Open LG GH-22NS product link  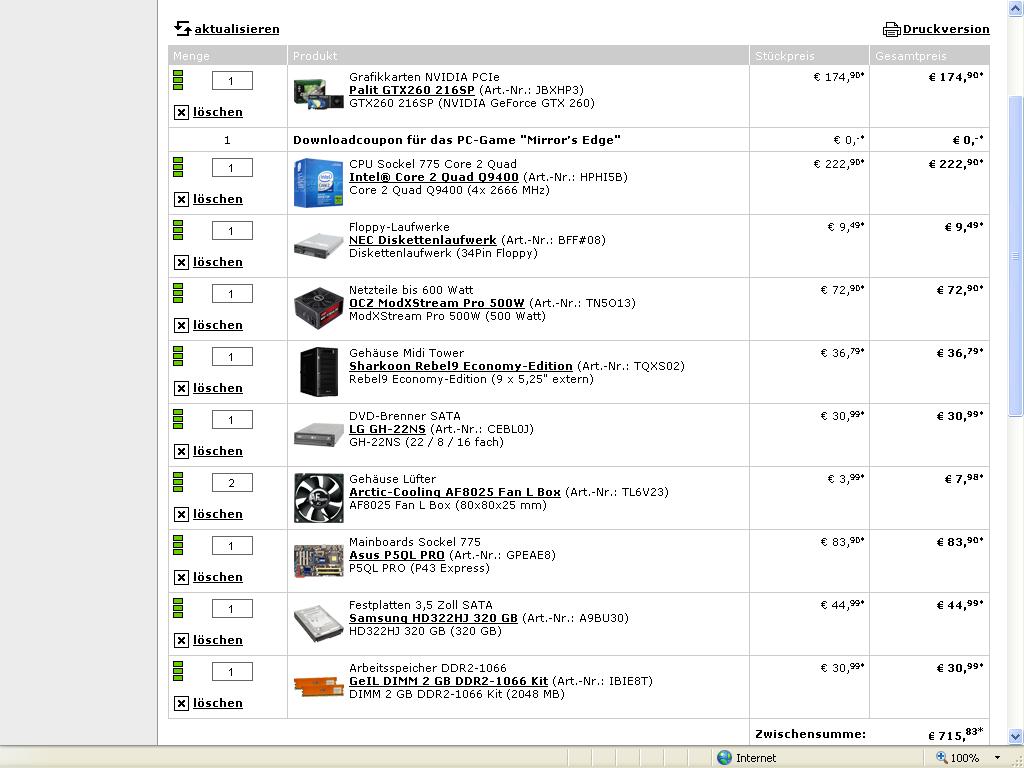[387, 429]
